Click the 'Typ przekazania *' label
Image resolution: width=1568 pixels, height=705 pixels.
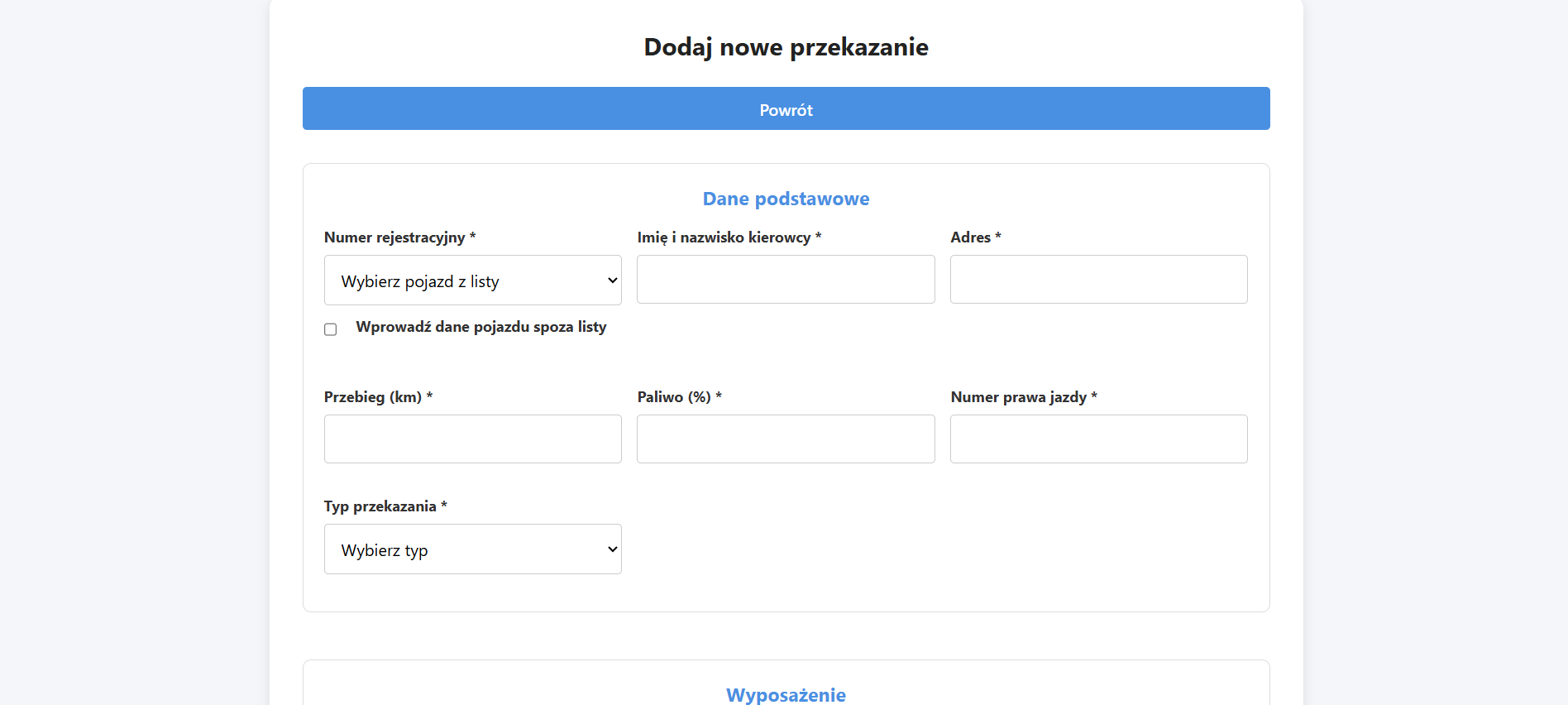(x=385, y=506)
